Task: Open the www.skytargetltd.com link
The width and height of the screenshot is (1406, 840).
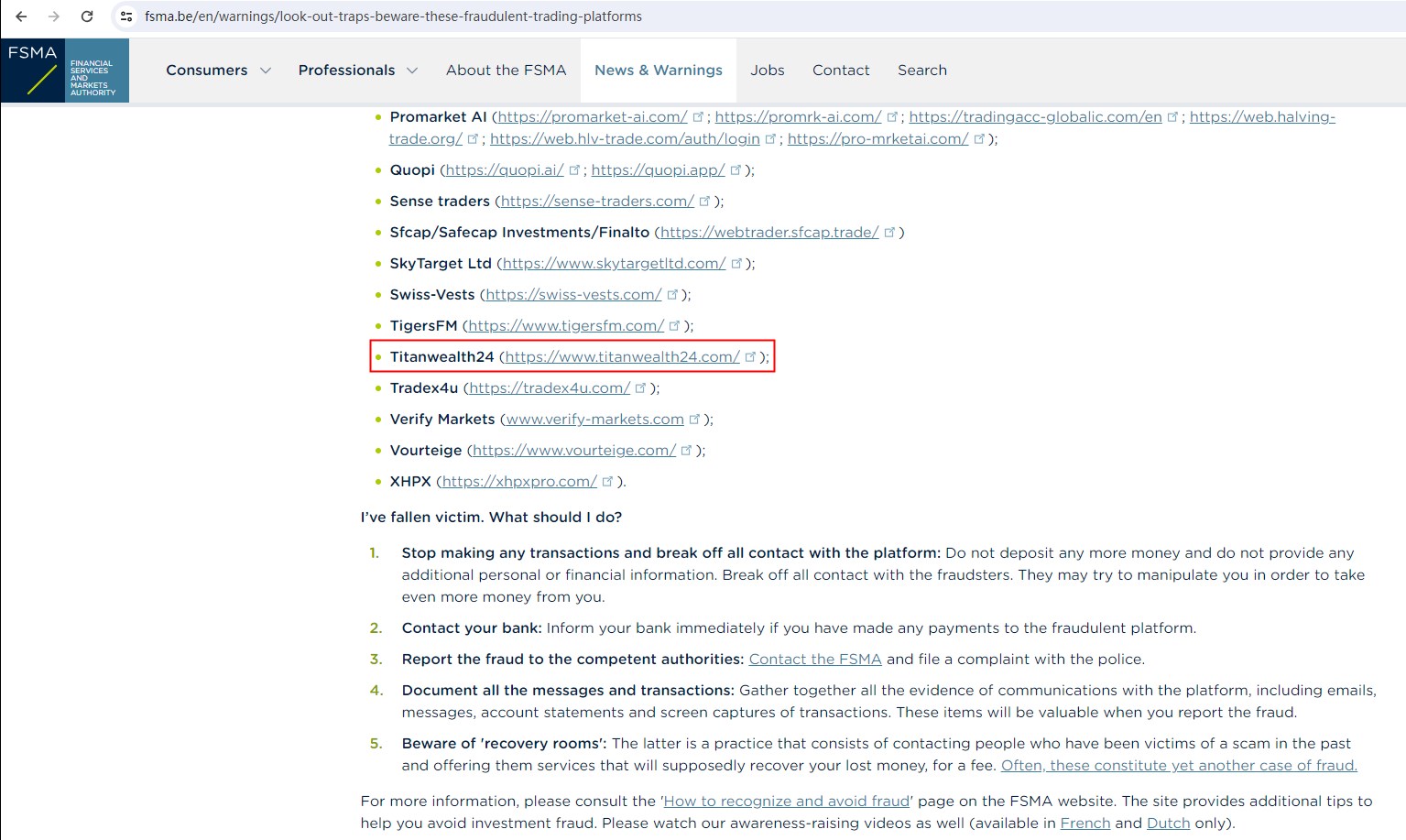Action: pos(614,264)
